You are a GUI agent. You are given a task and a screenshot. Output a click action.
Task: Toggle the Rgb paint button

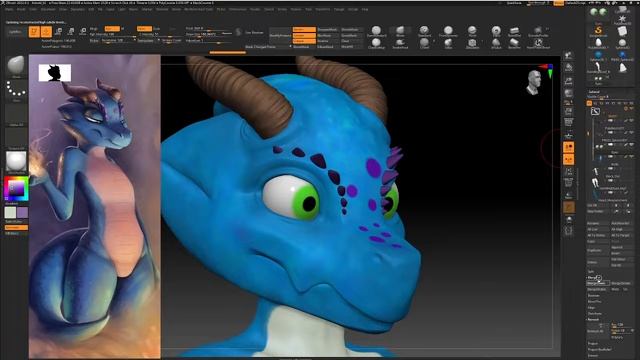point(112,29)
